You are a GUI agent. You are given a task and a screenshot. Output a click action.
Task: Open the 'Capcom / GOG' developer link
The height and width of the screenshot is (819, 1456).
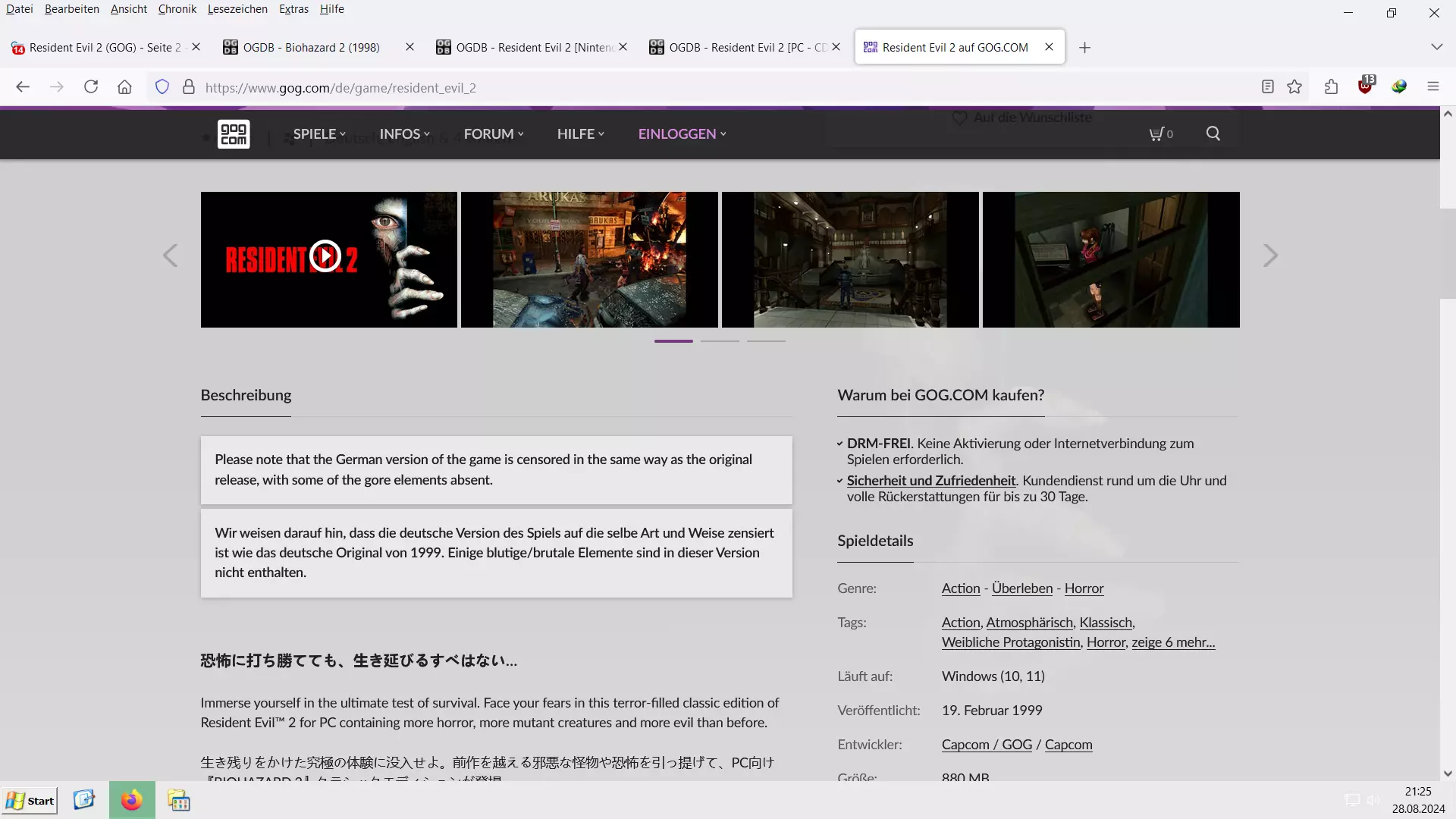point(987,745)
